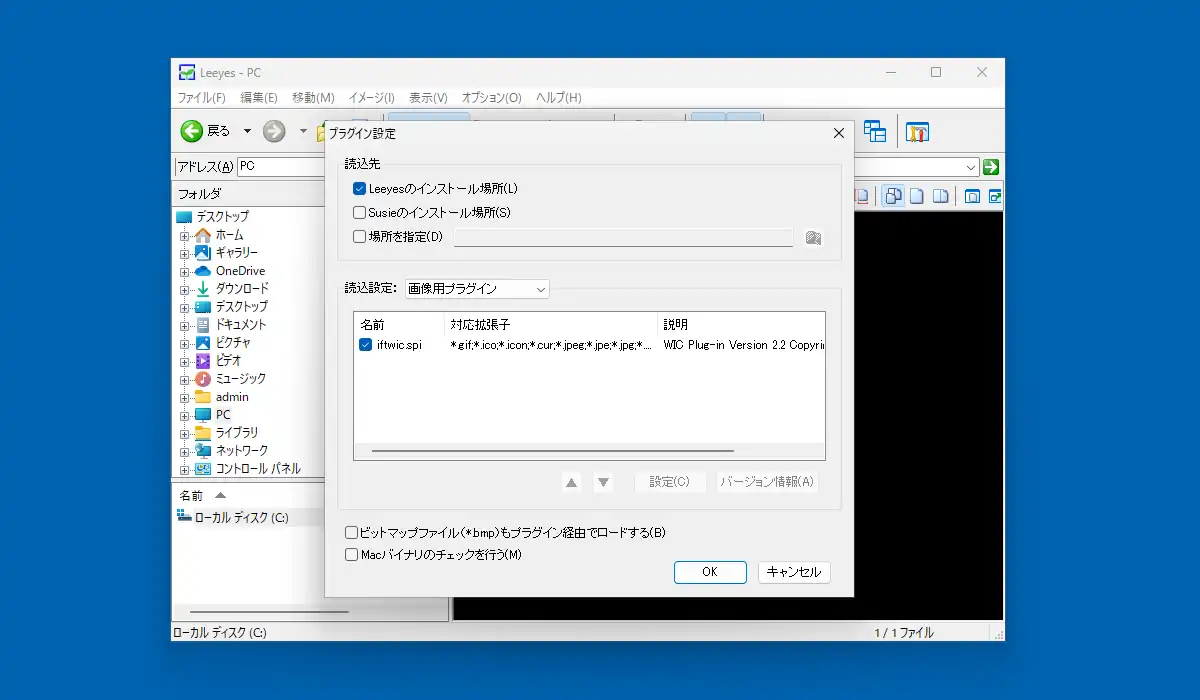Toggle the iftwic.spi plugin checkbox
This screenshot has width=1200, height=700.
(x=365, y=345)
